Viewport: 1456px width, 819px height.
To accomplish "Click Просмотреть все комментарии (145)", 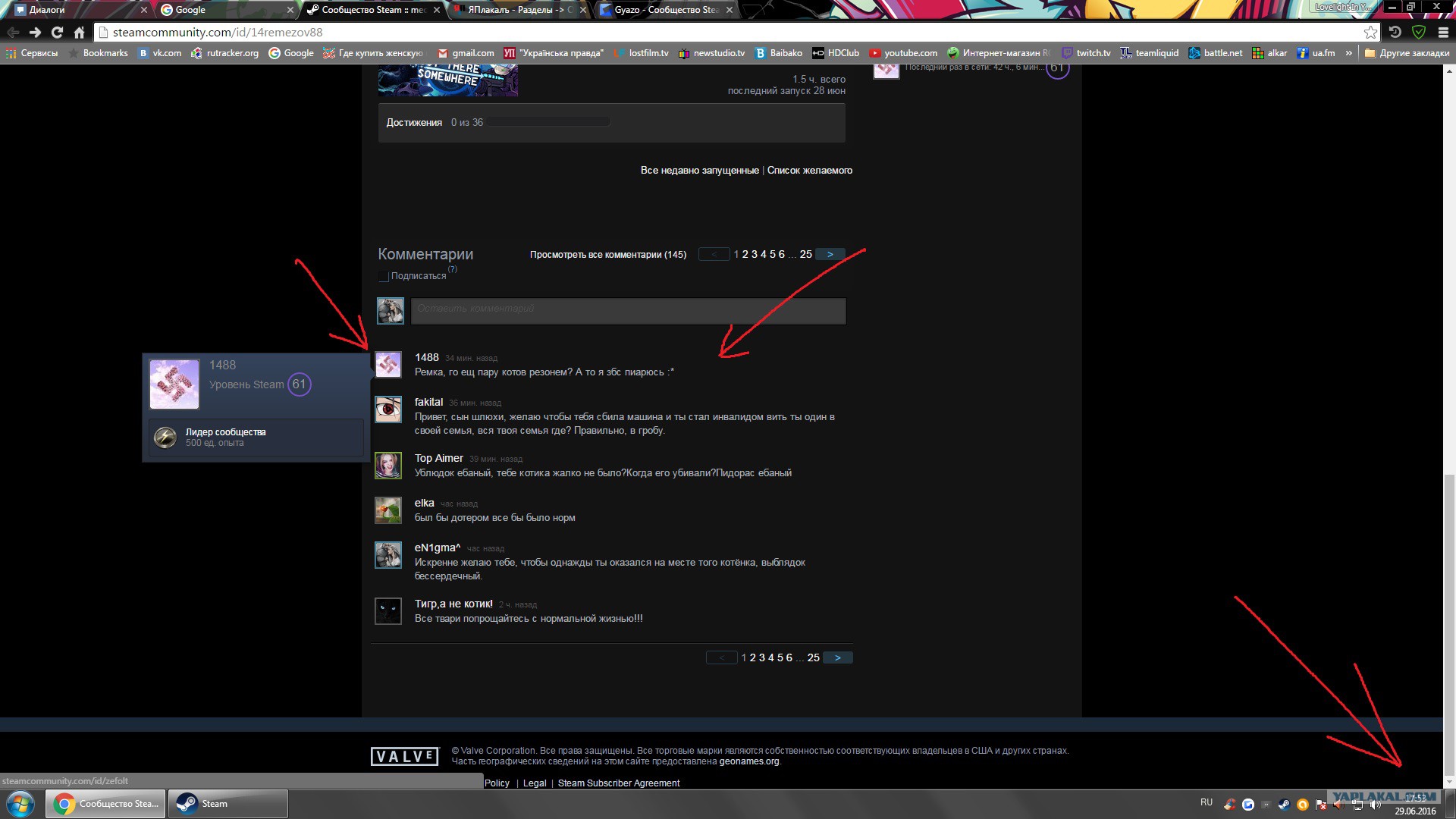I will pos(607,255).
